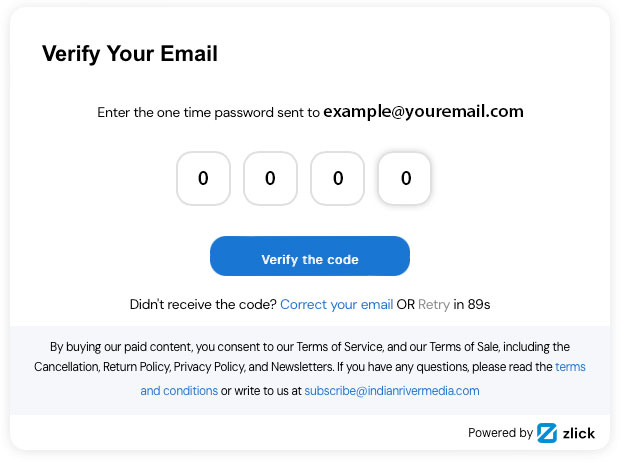Click the Retry link
Viewport: 626px width, 462px height.
[x=434, y=304]
